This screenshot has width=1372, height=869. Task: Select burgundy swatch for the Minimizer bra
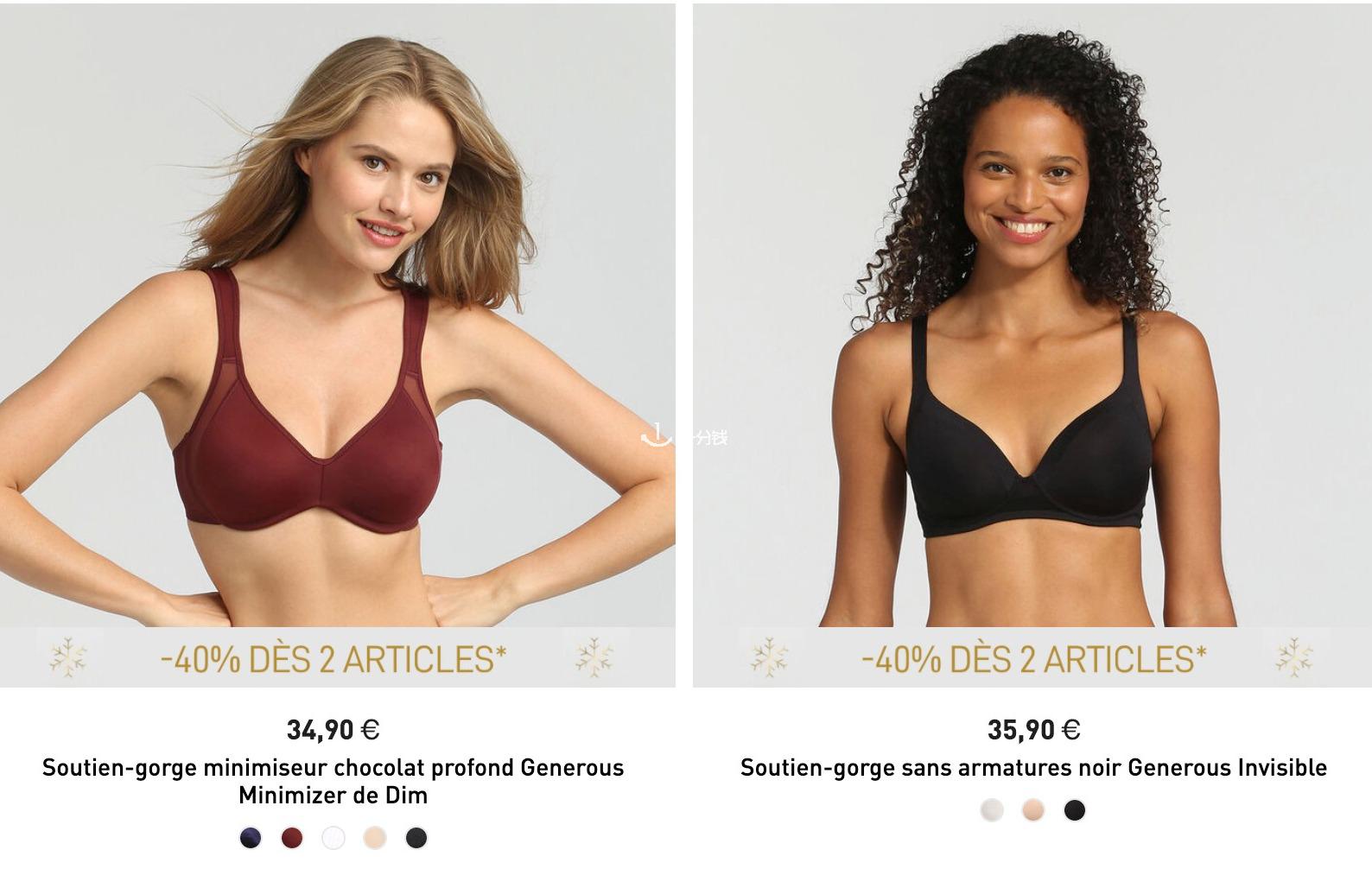click(x=292, y=837)
